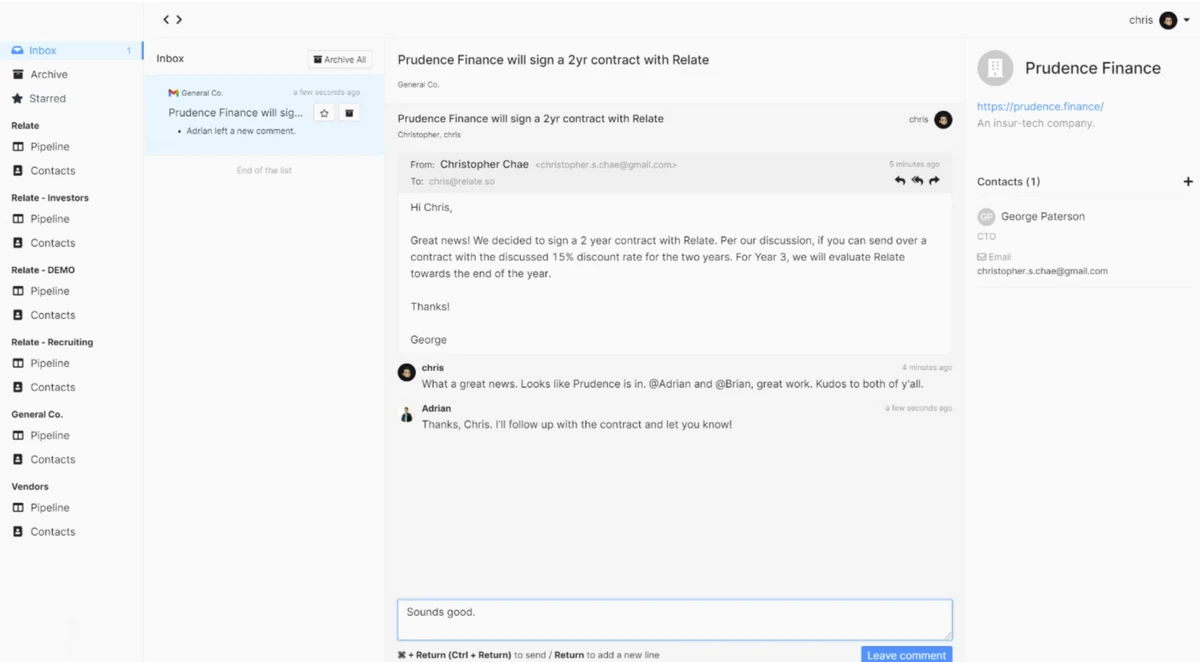This screenshot has height=662, width=1200.
Task: Click the Leave comment button
Action: coord(906,655)
